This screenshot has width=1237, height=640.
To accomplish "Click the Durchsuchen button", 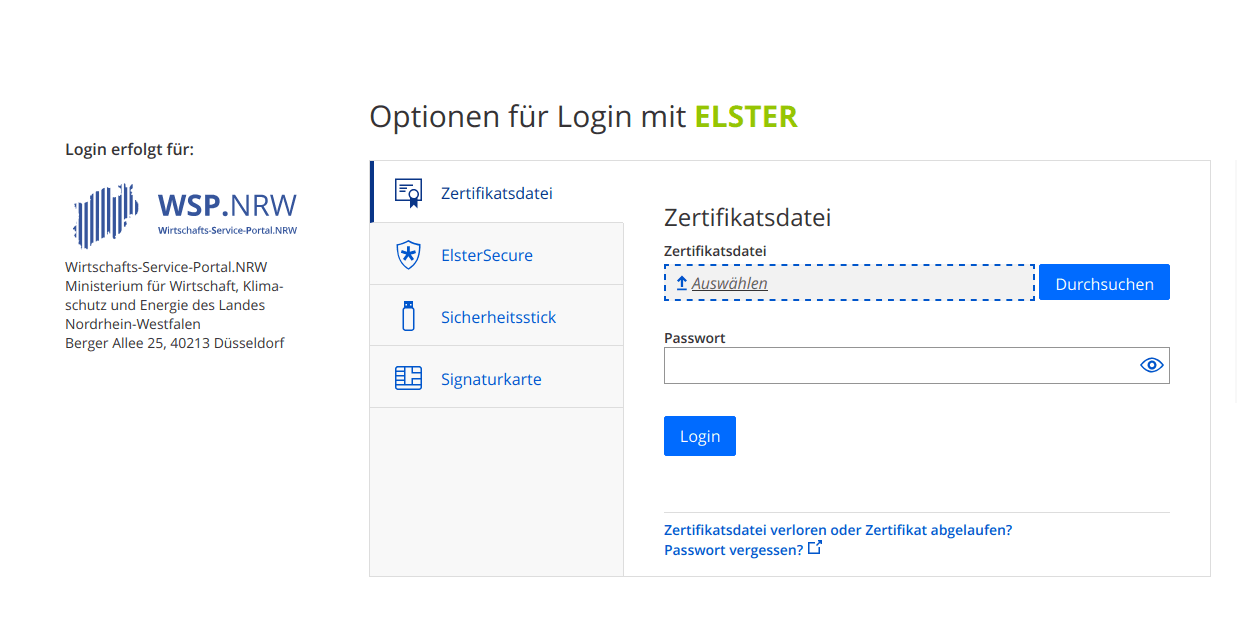I will (1104, 282).
